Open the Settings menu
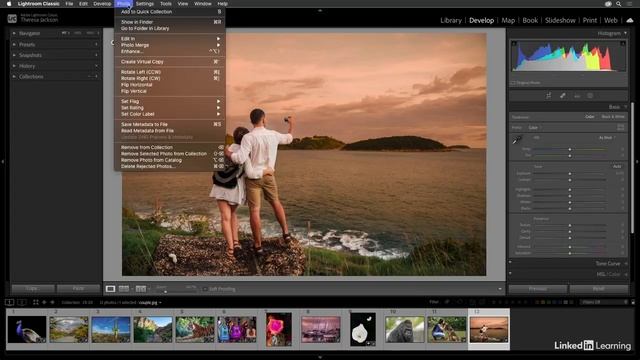The height and width of the screenshot is (360, 640). click(x=145, y=4)
